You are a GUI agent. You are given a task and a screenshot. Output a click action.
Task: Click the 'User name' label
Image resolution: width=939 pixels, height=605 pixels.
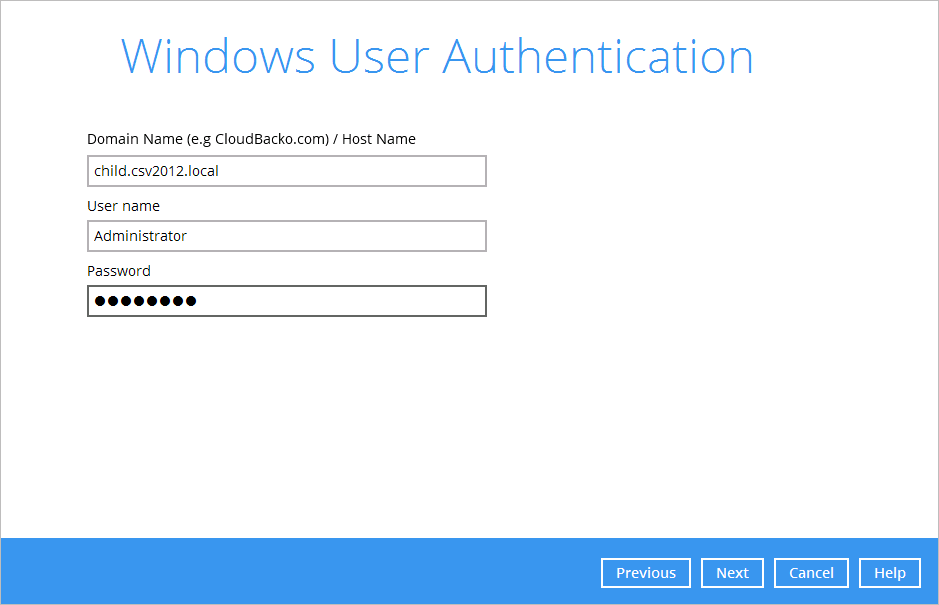tap(123, 206)
